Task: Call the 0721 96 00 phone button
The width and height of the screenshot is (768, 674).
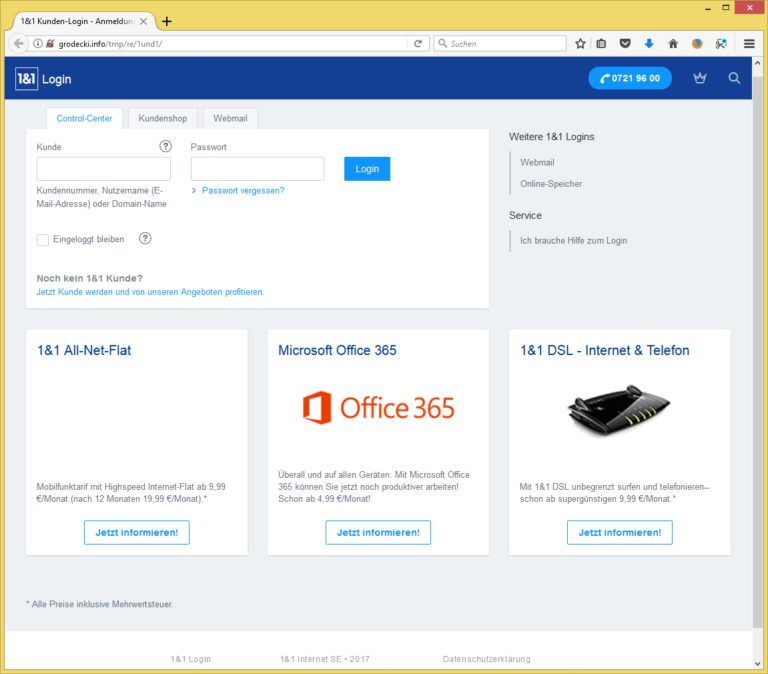Action: point(630,78)
